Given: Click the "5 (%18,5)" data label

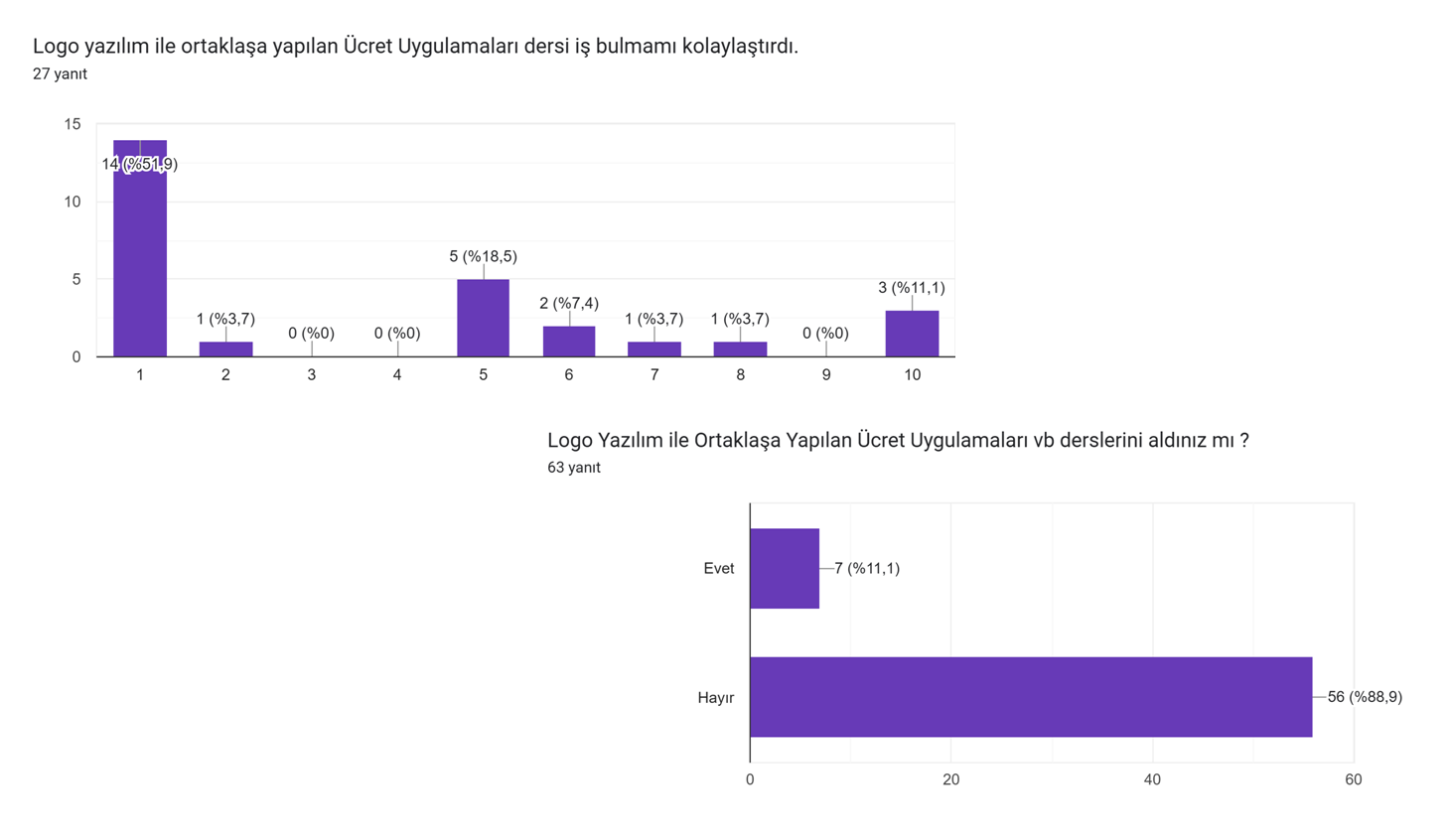Looking at the screenshot, I should click(x=483, y=256).
